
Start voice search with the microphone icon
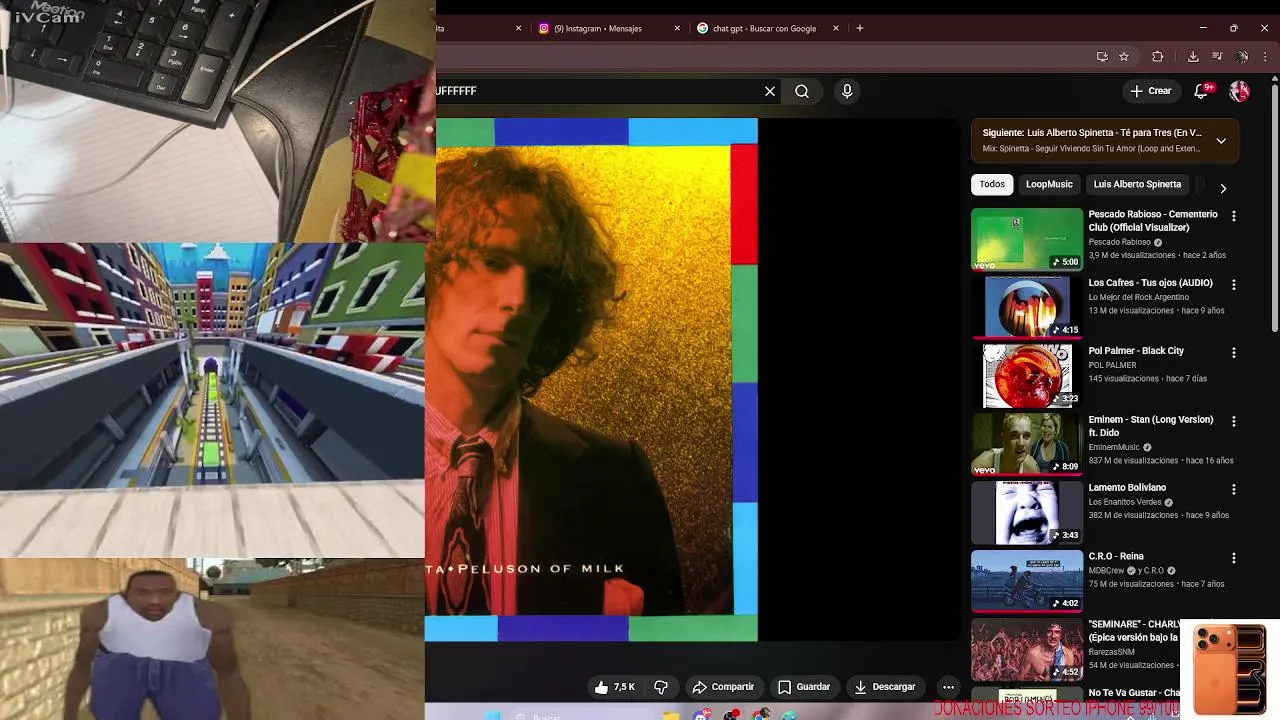[847, 91]
